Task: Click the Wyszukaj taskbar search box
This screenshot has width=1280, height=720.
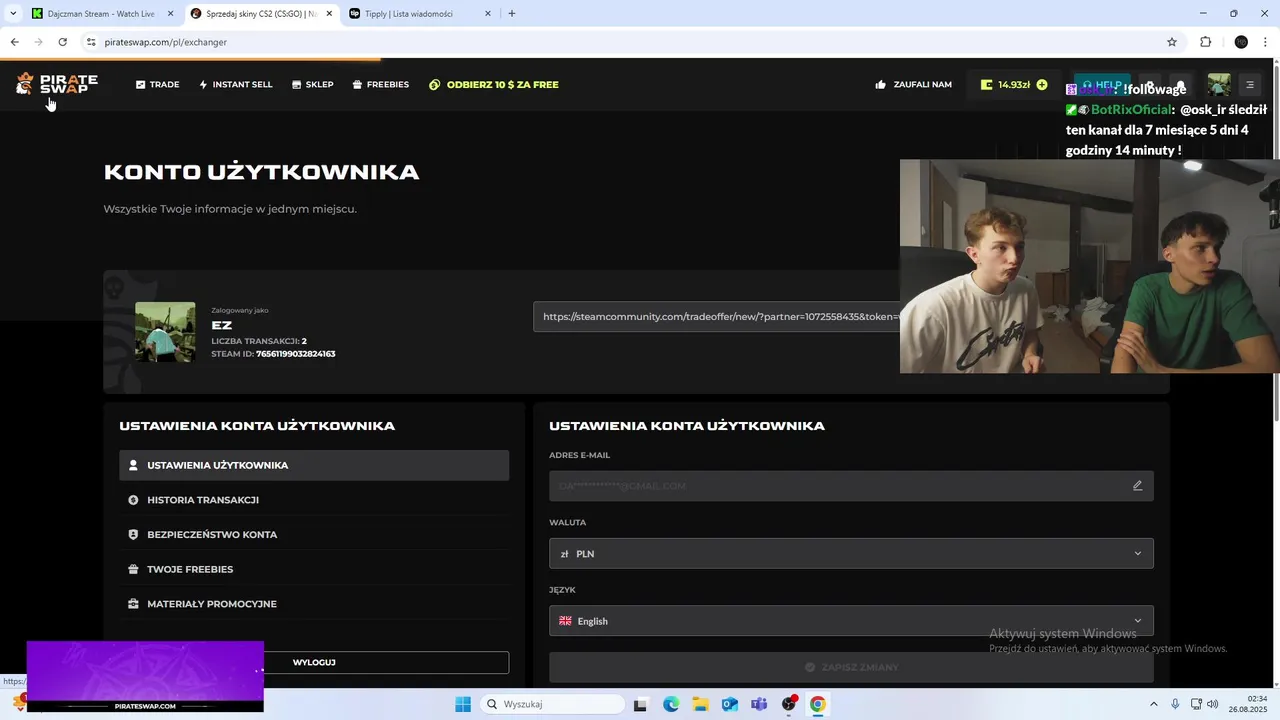Action: (x=553, y=704)
